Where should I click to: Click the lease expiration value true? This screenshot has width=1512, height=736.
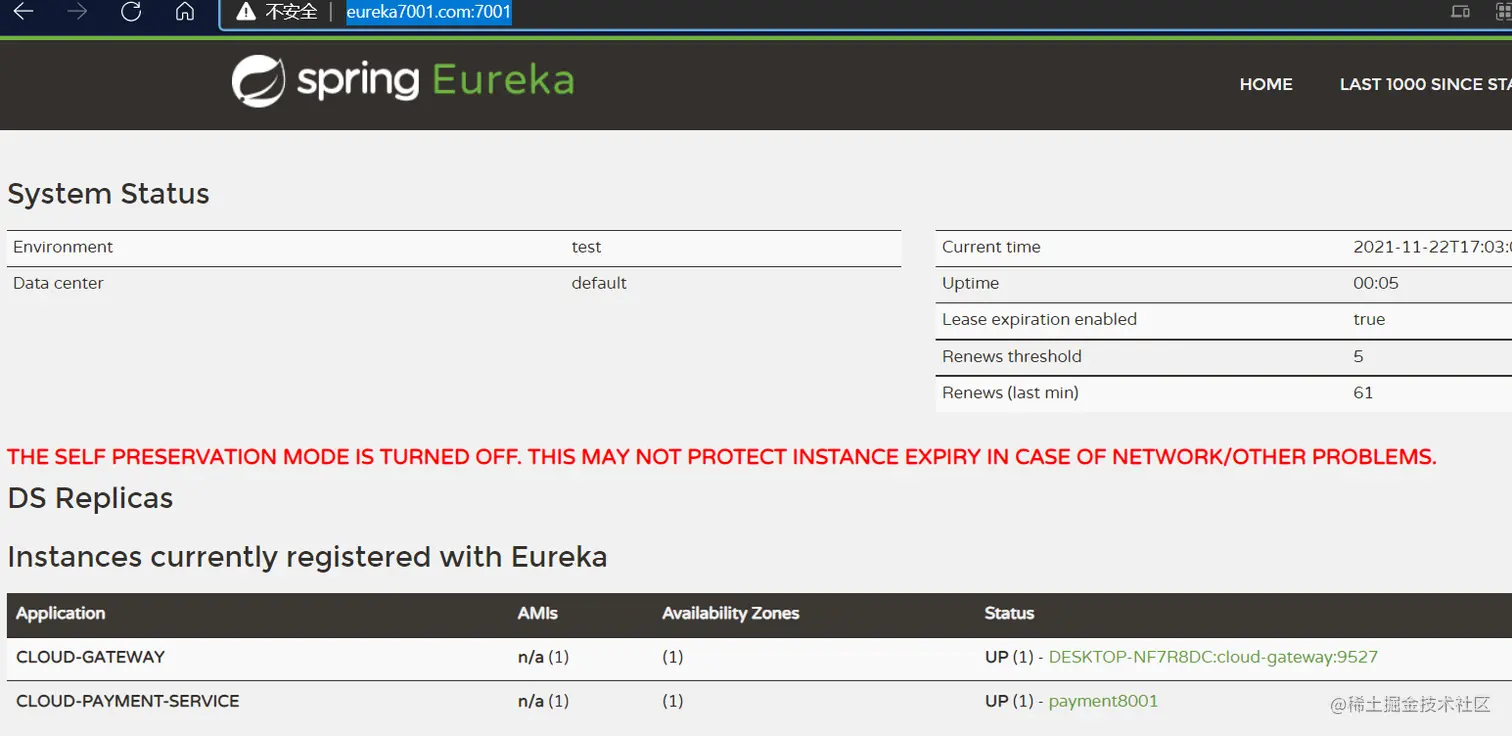pyautogui.click(x=1369, y=319)
